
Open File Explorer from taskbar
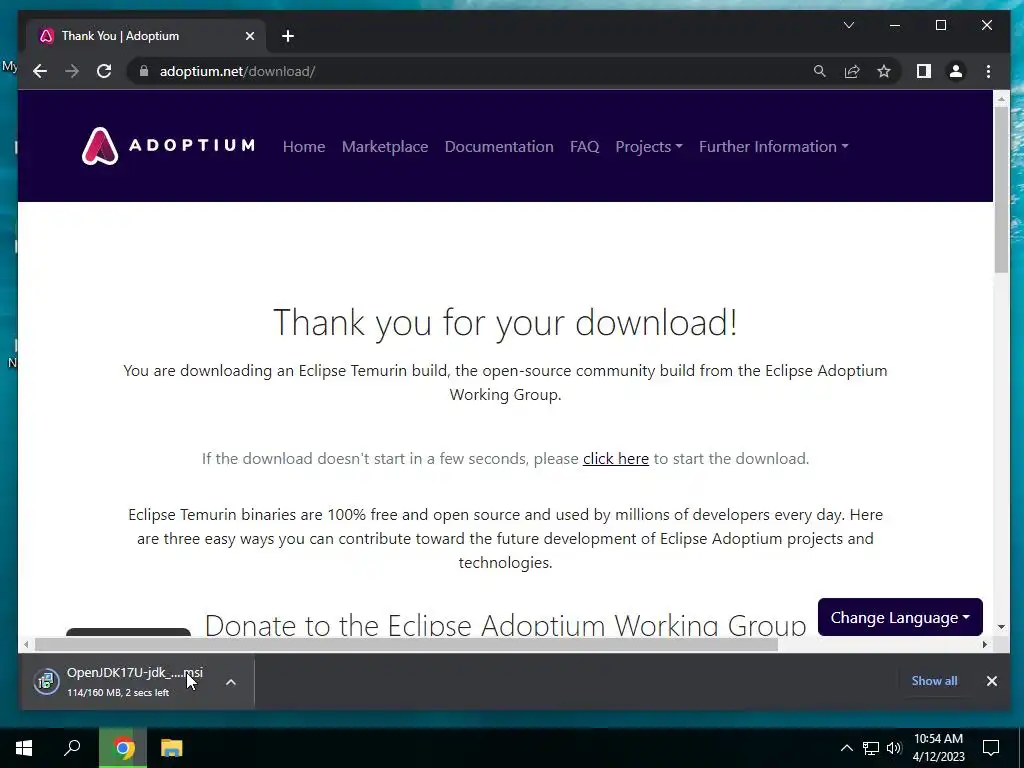[172, 748]
